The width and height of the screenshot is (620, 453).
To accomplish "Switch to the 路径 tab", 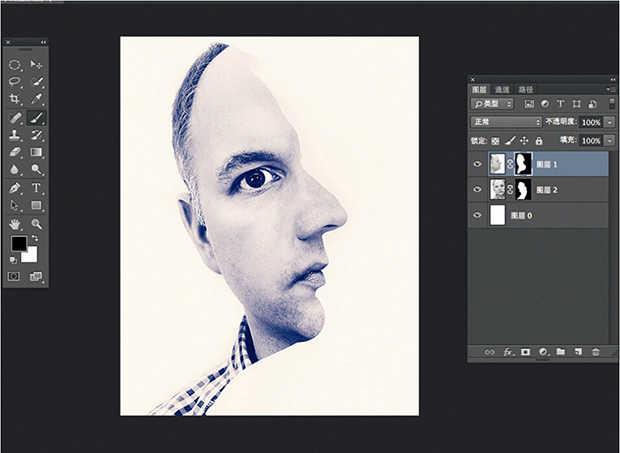I will click(x=526, y=89).
